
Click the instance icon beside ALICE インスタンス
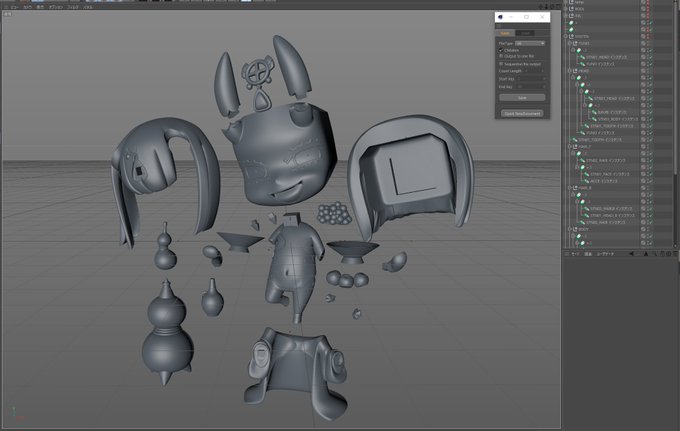tap(586, 181)
